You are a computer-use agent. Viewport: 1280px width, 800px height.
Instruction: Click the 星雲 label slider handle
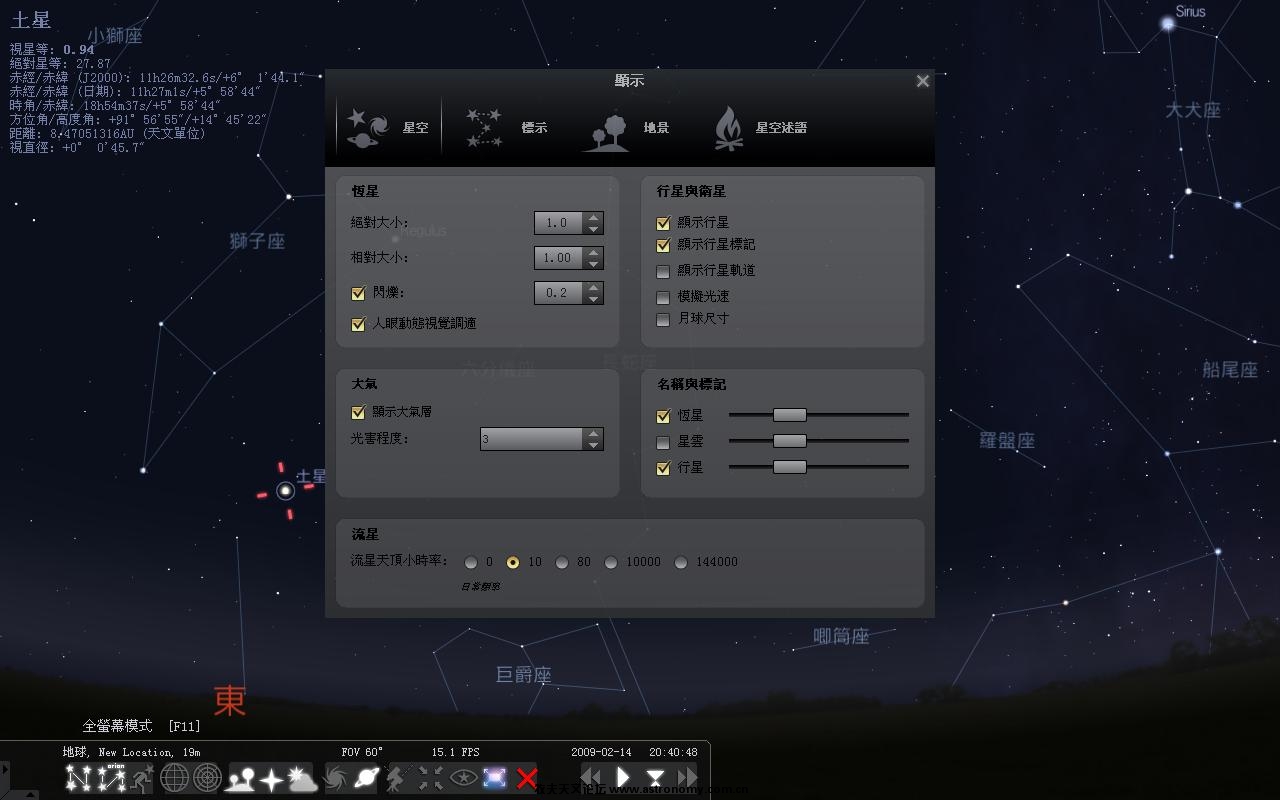point(789,441)
